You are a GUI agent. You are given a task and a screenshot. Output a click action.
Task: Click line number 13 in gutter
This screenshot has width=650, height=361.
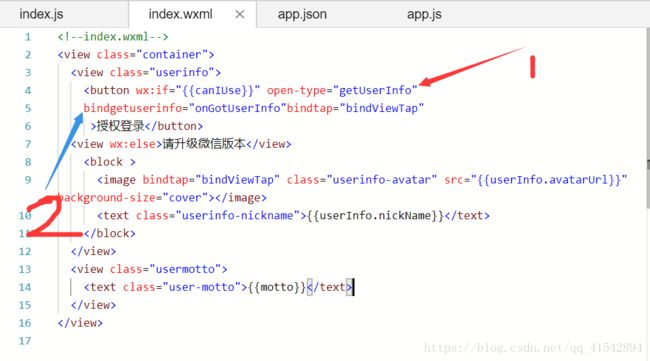[25, 269]
